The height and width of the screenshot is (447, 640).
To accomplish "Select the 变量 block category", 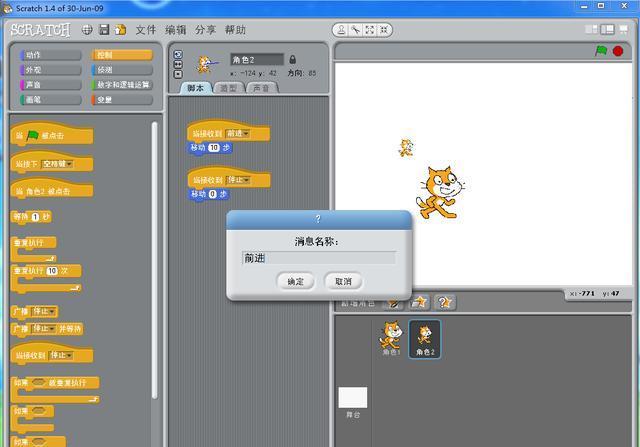I will (x=122, y=100).
